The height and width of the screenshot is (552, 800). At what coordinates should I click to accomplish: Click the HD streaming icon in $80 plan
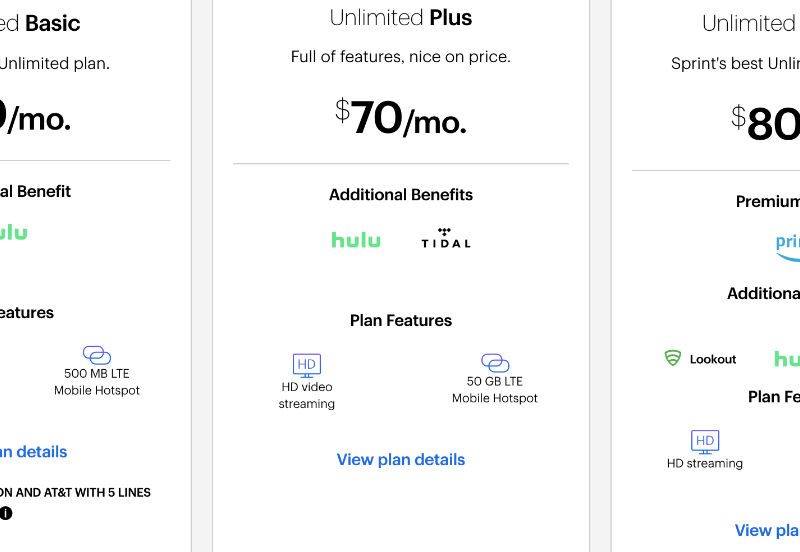click(x=705, y=441)
